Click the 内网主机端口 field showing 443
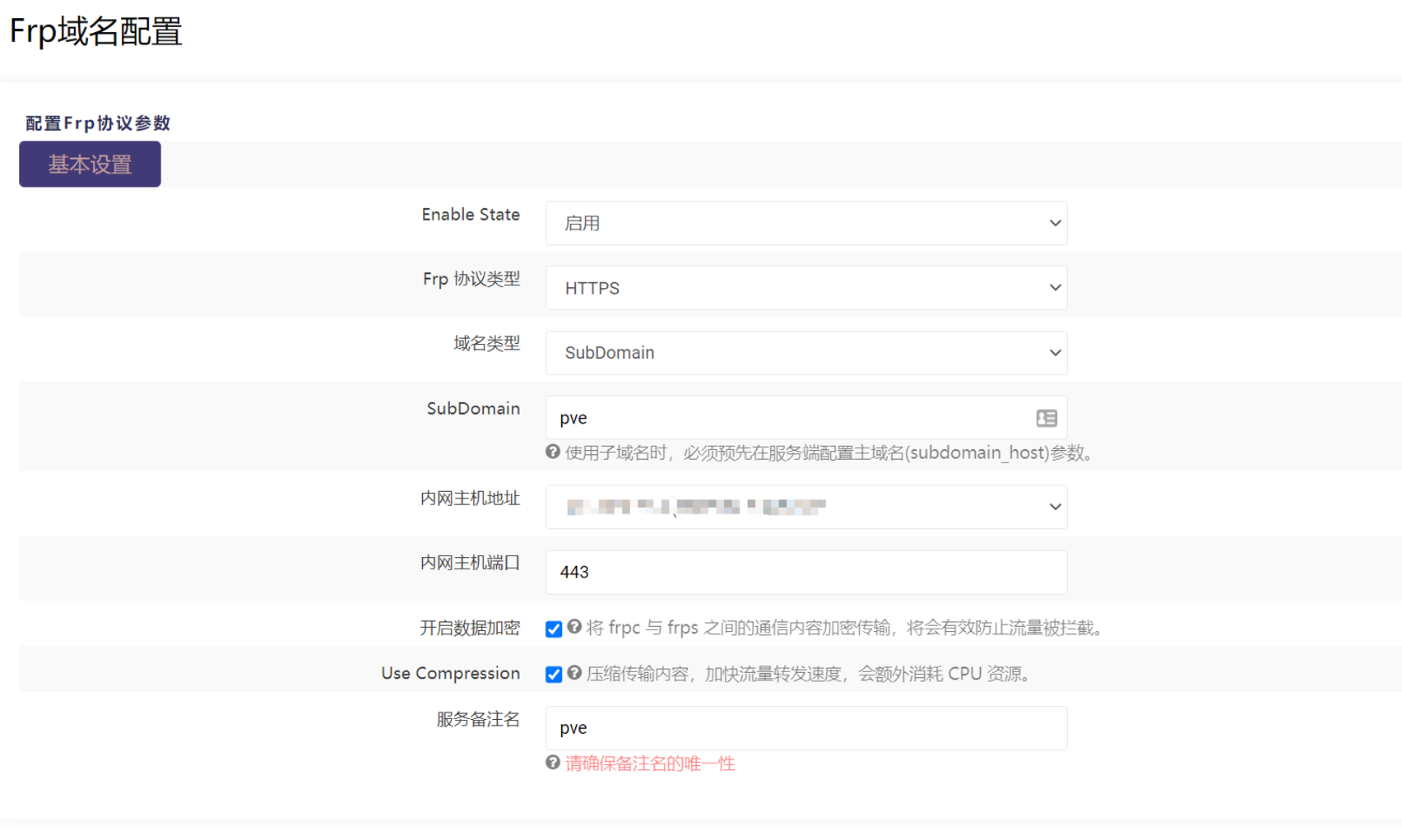This screenshot has height=840, width=1402. click(x=805, y=573)
